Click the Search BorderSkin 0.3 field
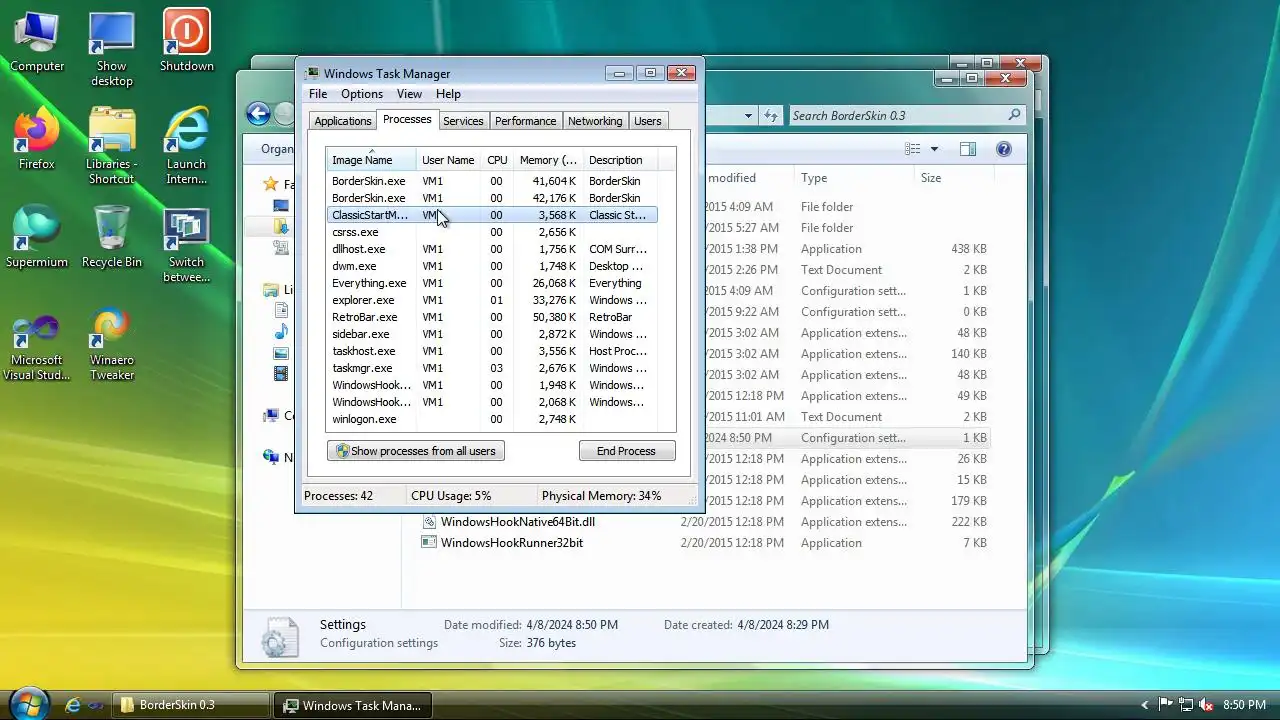This screenshot has width=1280, height=720. click(906, 116)
